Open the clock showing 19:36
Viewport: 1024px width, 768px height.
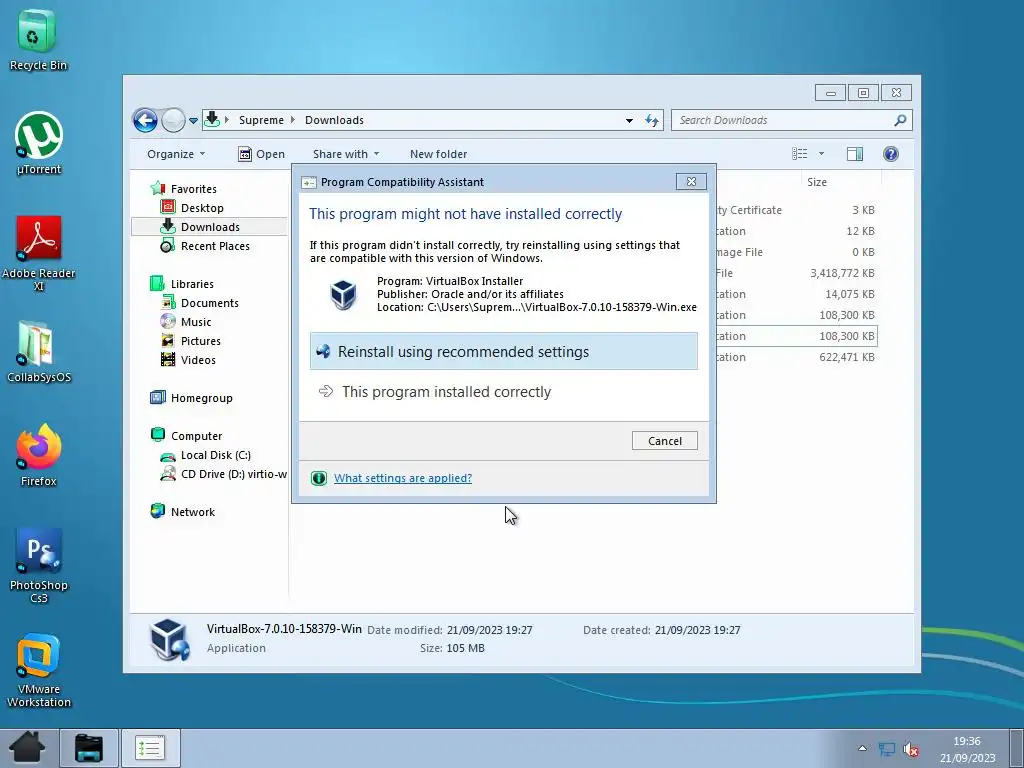pyautogui.click(x=967, y=749)
